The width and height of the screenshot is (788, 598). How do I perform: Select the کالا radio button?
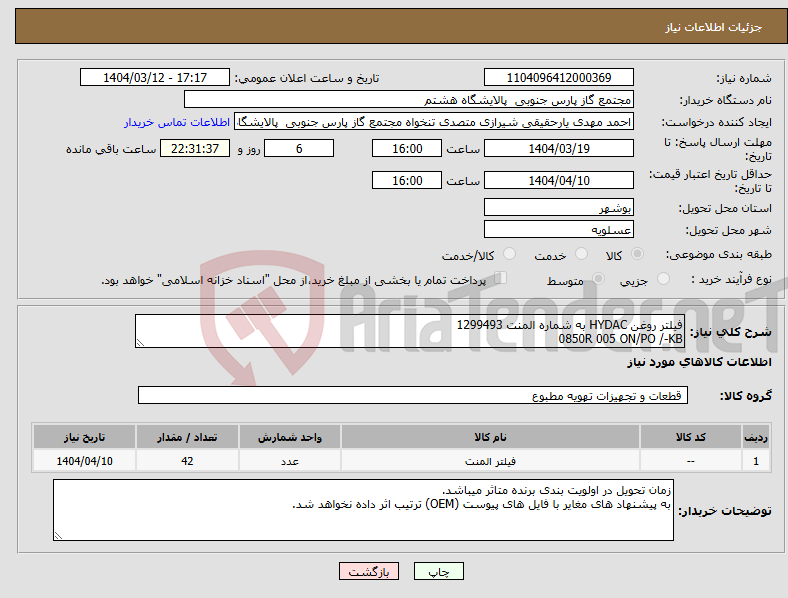pyautogui.click(x=637, y=254)
